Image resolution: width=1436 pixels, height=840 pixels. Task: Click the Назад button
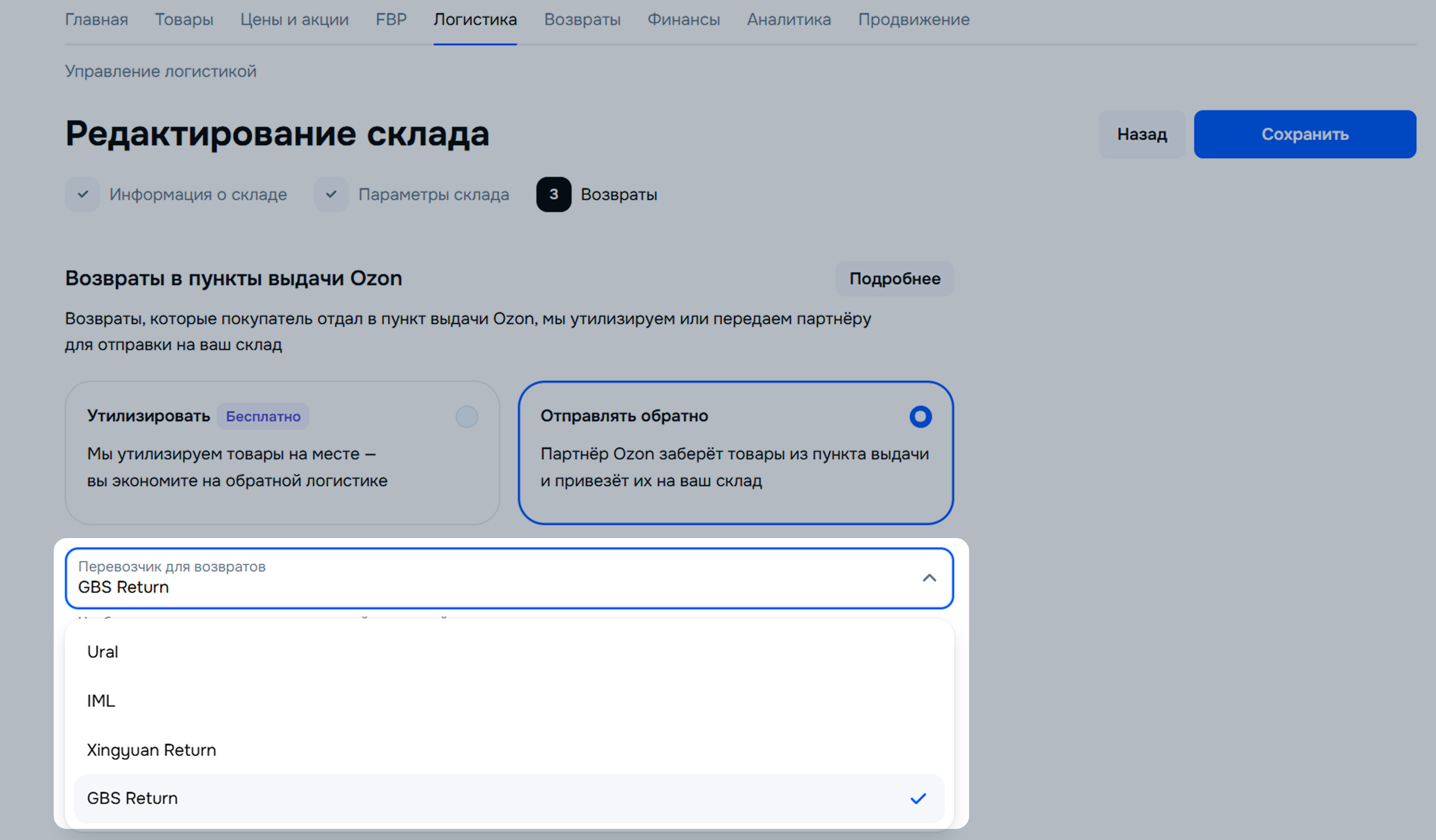pyautogui.click(x=1141, y=134)
